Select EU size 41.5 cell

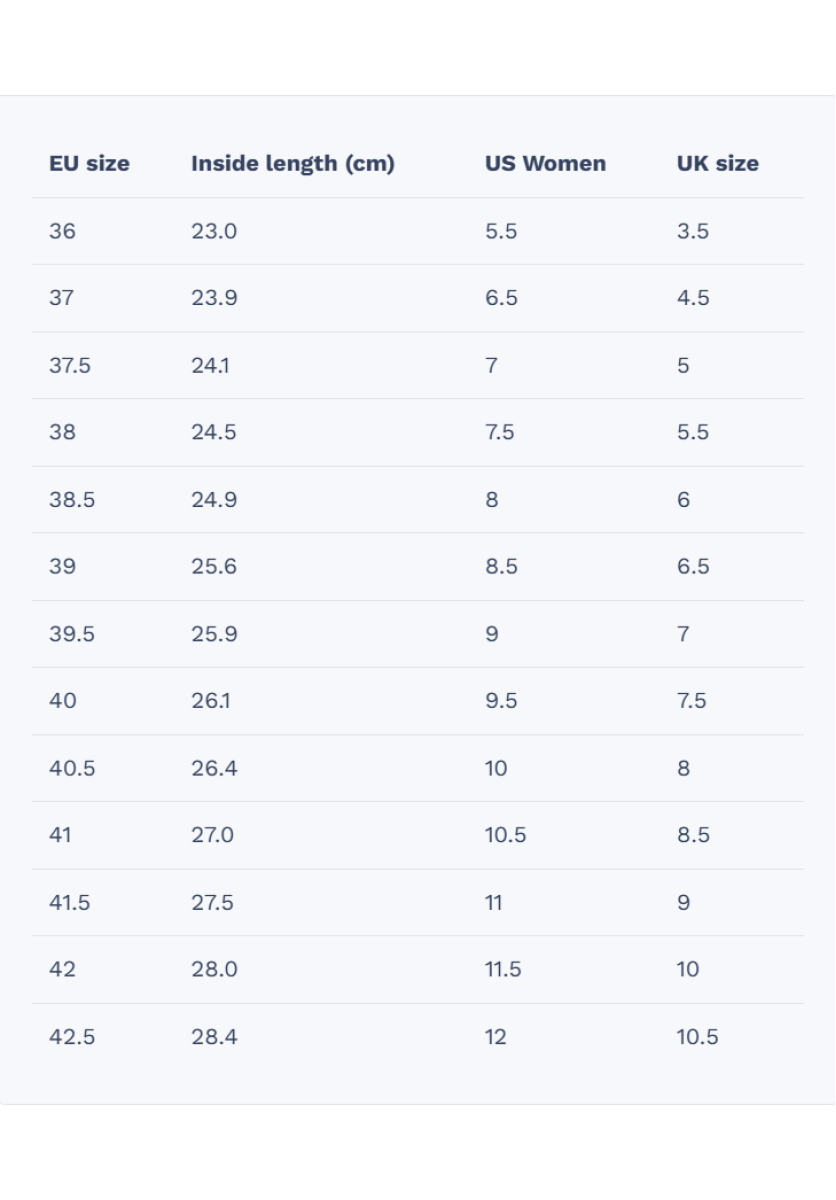[70, 902]
